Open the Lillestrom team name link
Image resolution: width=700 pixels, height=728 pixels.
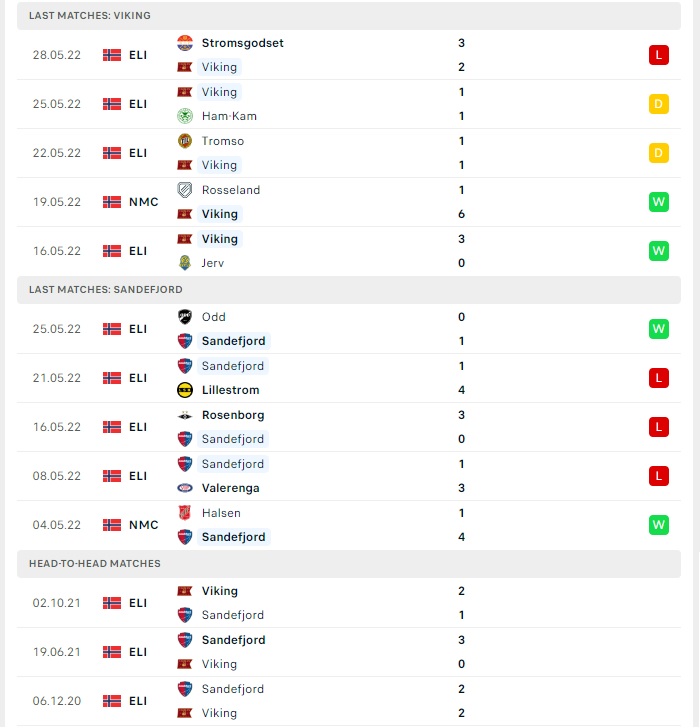click(x=230, y=390)
